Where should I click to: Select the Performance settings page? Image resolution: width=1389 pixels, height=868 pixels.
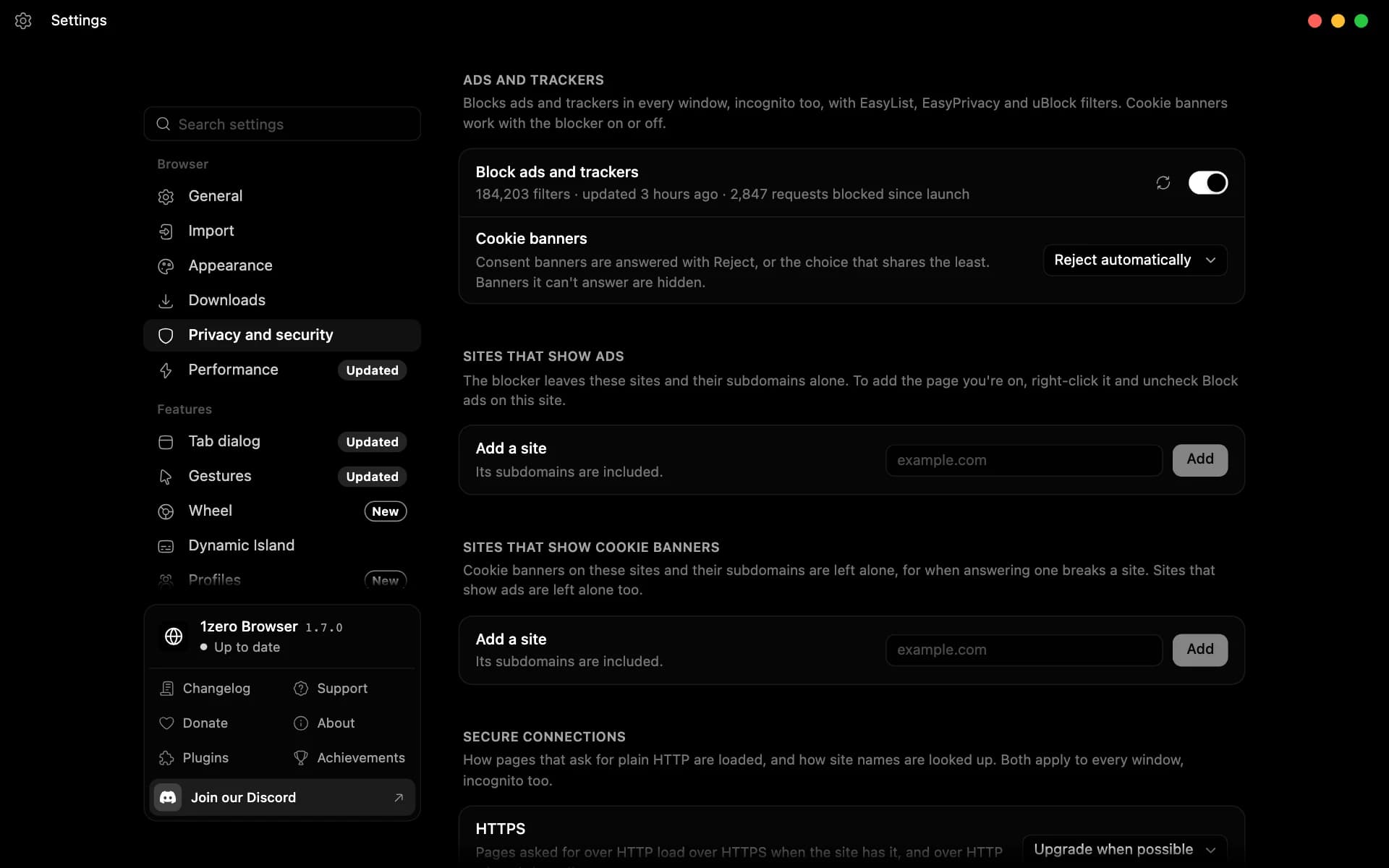[x=282, y=370]
